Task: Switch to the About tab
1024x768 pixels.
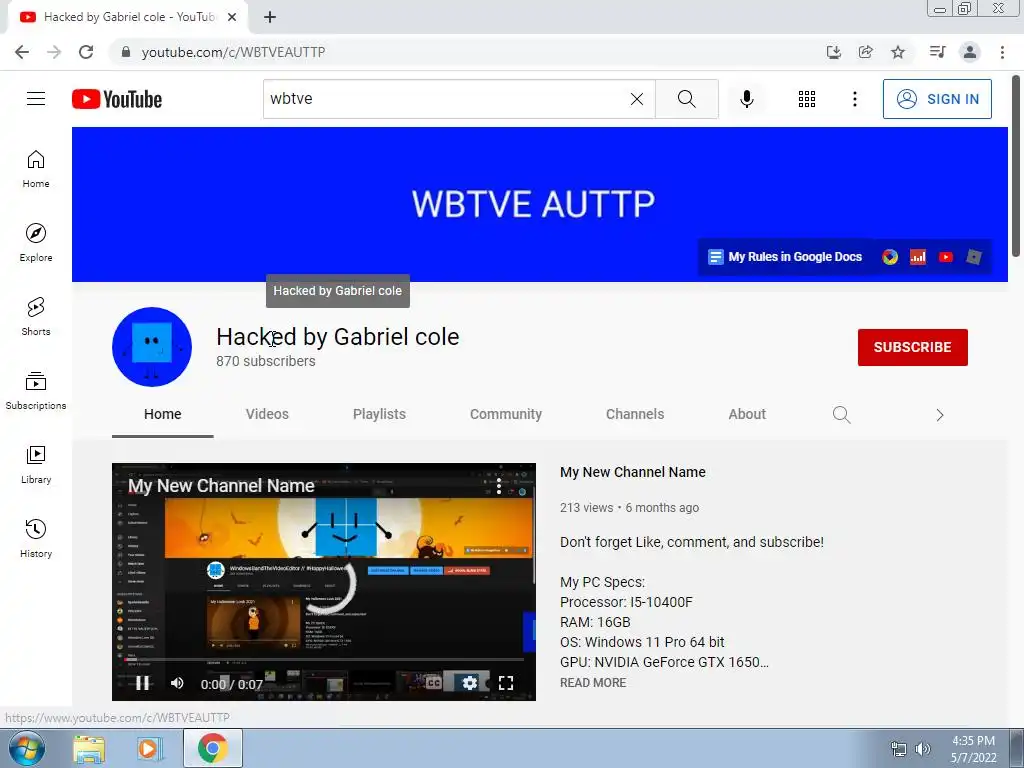Action: pyautogui.click(x=747, y=414)
